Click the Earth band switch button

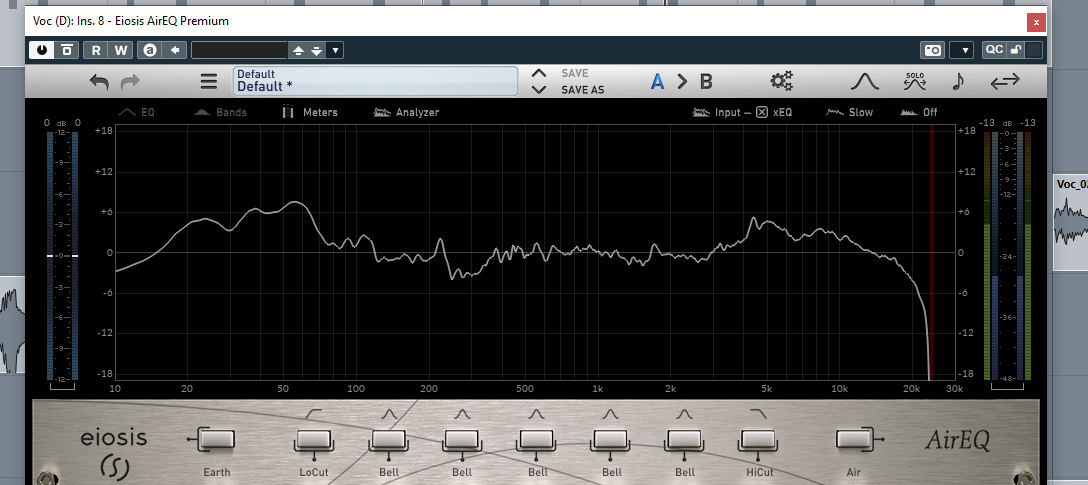click(x=216, y=439)
